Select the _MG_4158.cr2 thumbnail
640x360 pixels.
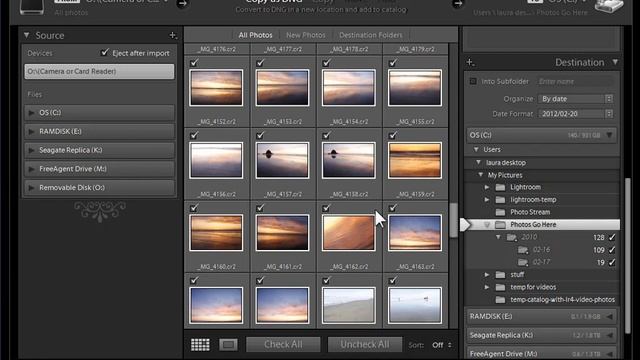pos(349,160)
